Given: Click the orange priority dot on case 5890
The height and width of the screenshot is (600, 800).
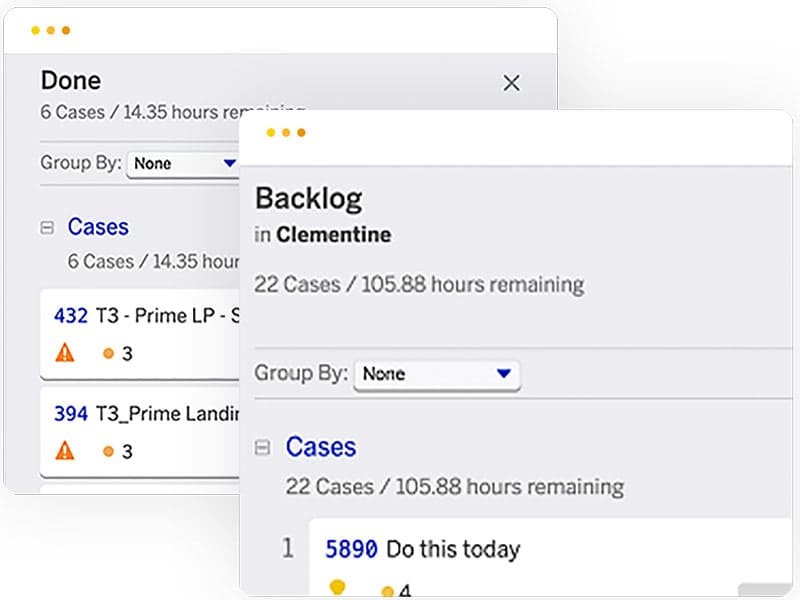Looking at the screenshot, I should (387, 591).
